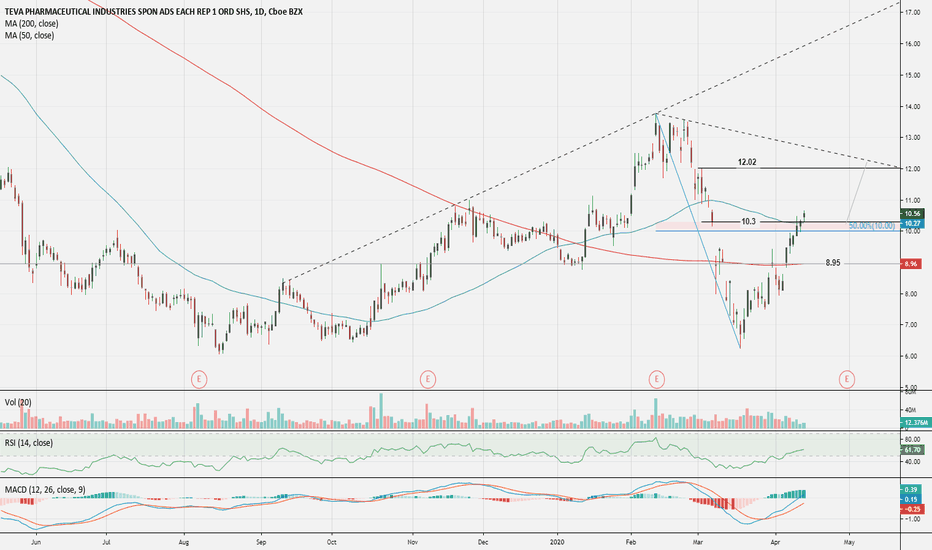Click the 17.00 price axis label
The image size is (932, 550).
913,12
